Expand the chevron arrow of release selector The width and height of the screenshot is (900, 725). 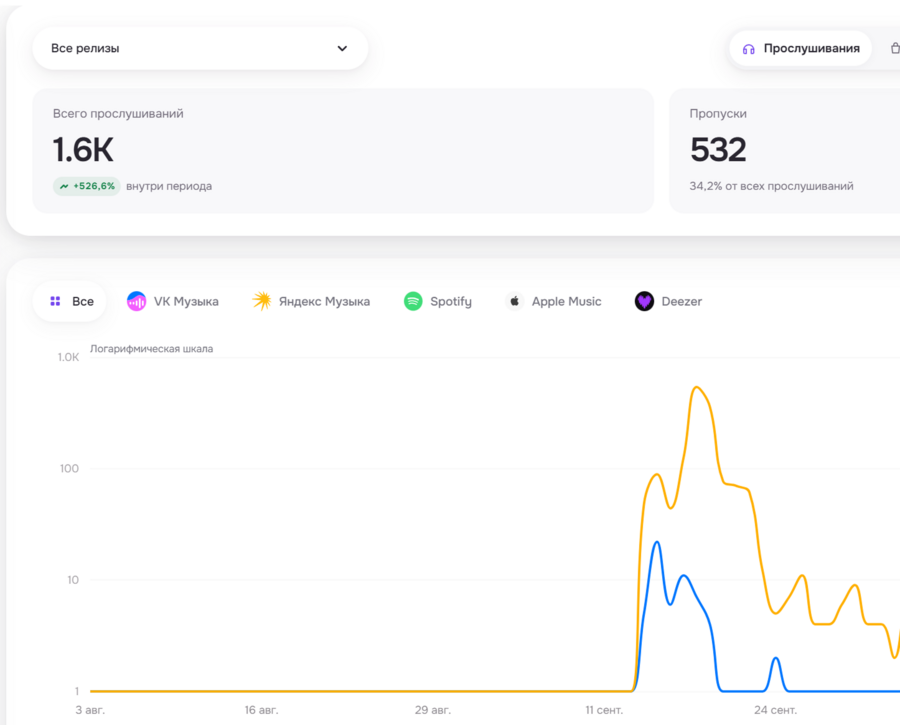click(x=342, y=48)
